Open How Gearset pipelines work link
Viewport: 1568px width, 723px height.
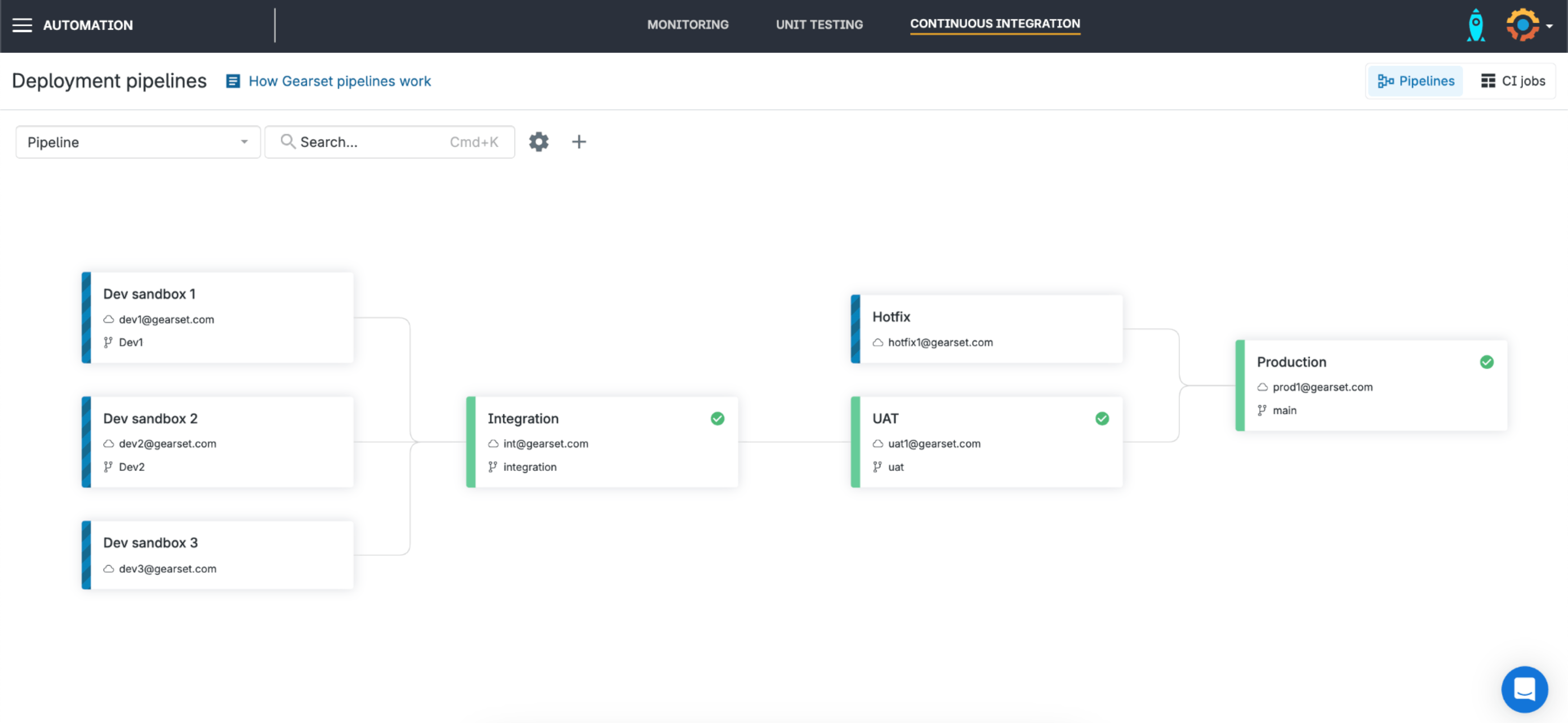[x=339, y=81]
